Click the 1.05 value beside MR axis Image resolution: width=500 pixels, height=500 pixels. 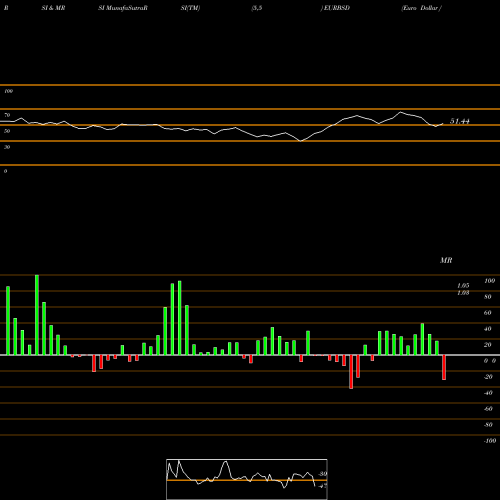click(463, 286)
